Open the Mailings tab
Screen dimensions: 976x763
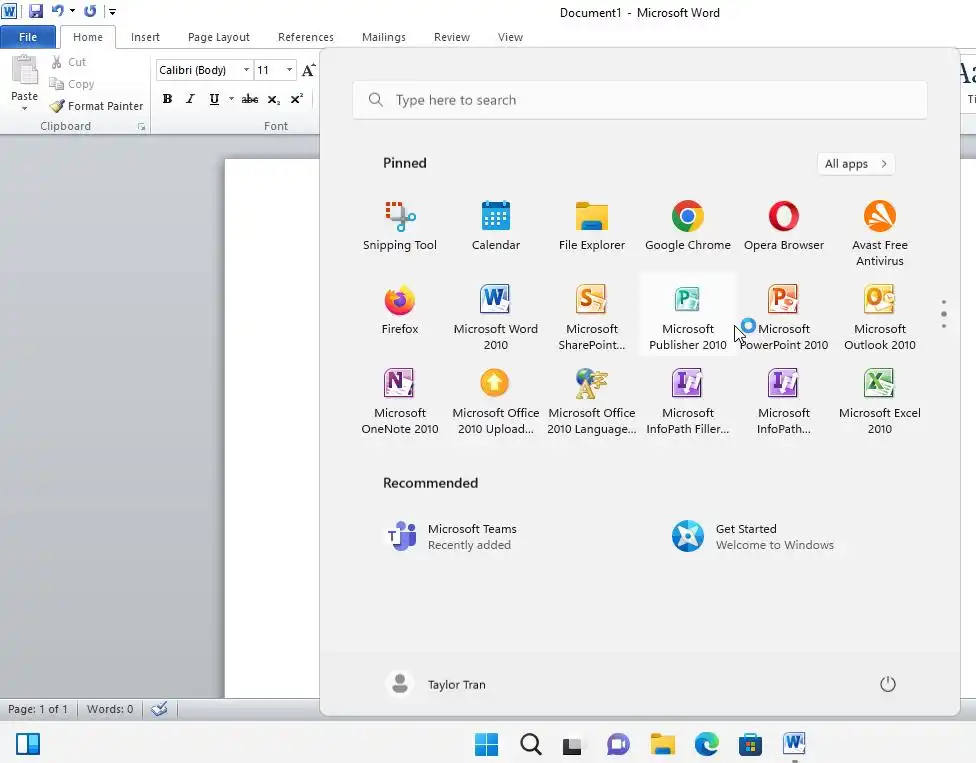[x=383, y=37]
